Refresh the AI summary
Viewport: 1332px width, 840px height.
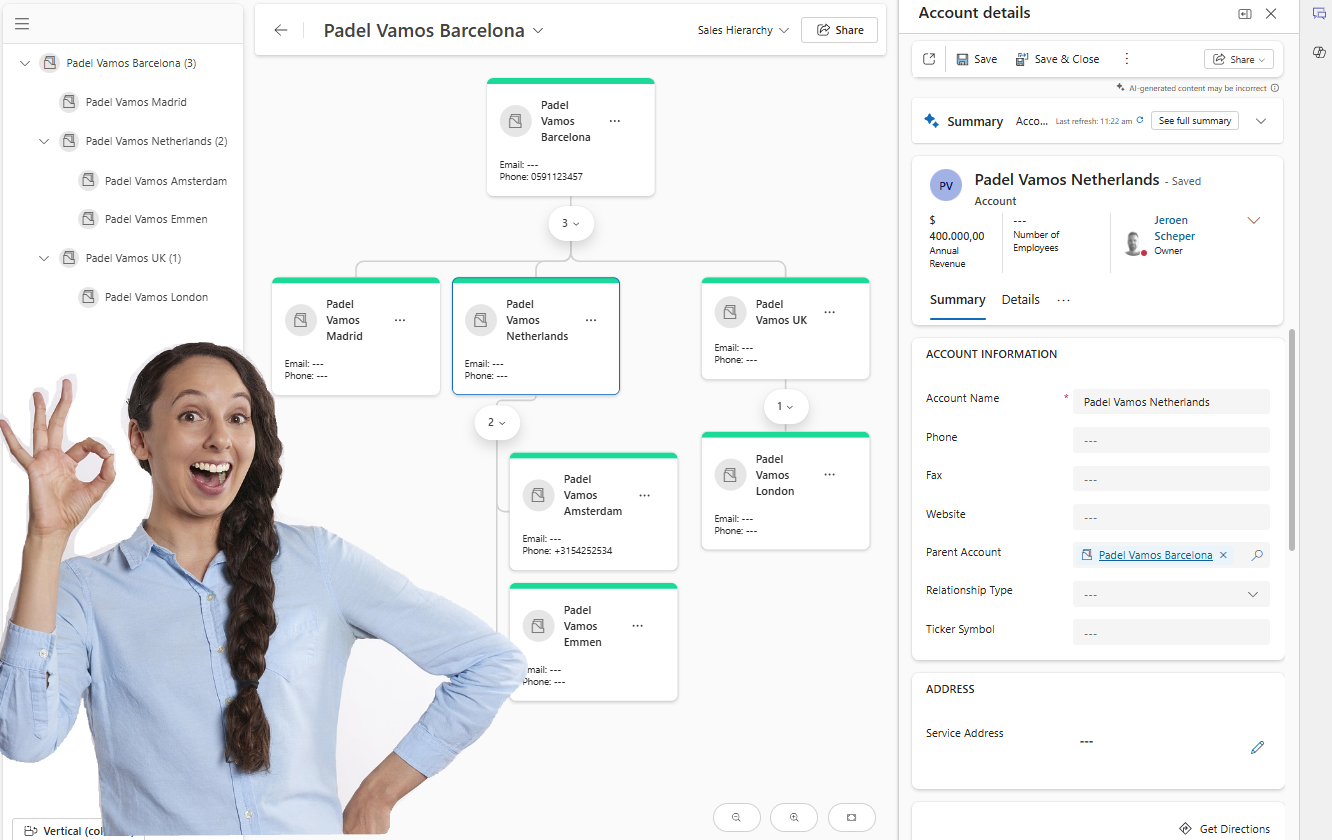tap(1139, 121)
